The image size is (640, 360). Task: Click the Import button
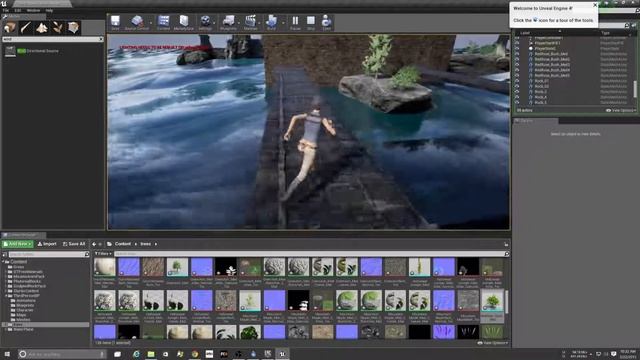[47, 244]
